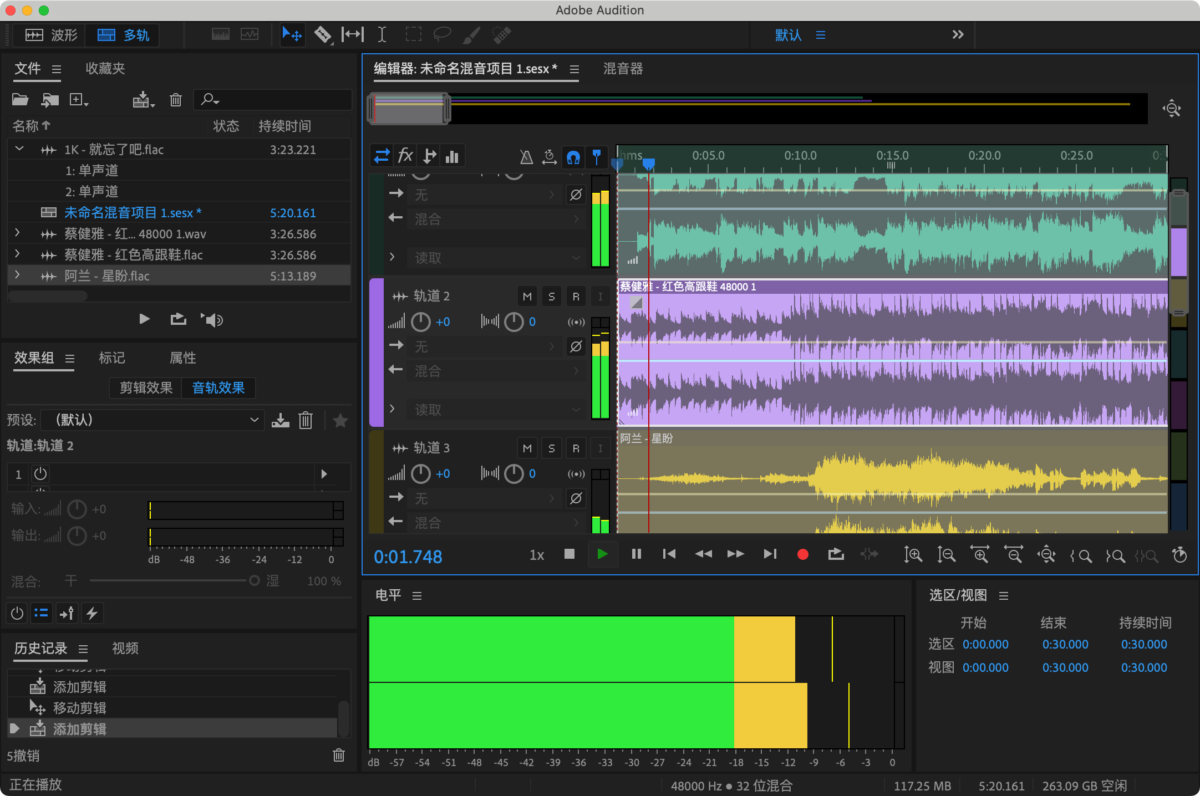Click insert into multitrack icon in Files panel
This screenshot has height=796, width=1200.
pos(144,100)
